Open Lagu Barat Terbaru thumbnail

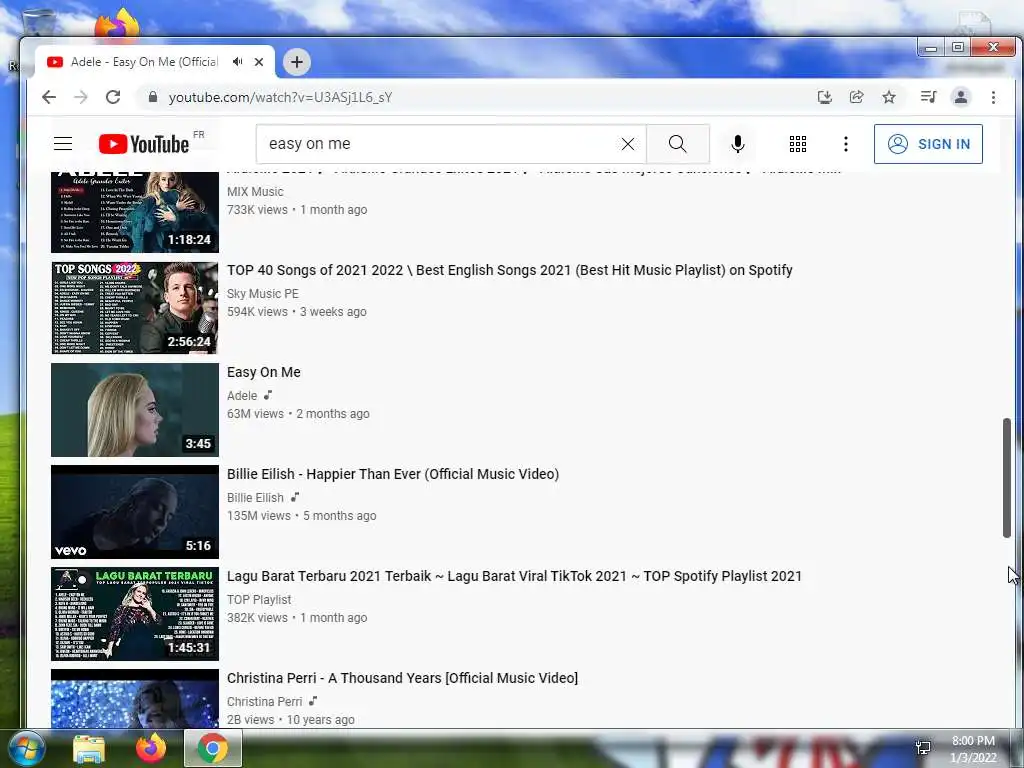(x=135, y=613)
